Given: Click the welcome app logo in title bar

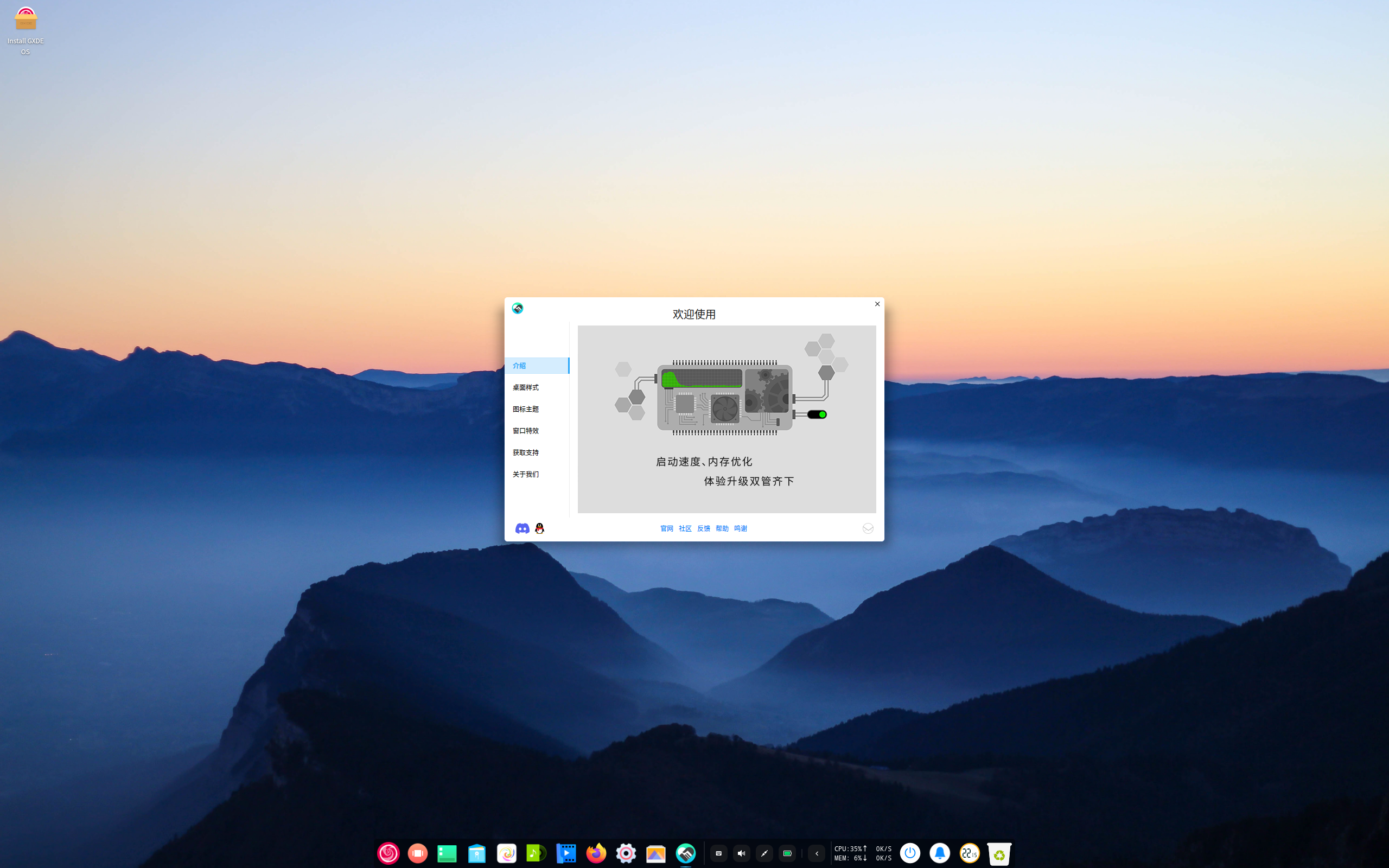Looking at the screenshot, I should pyautogui.click(x=517, y=308).
